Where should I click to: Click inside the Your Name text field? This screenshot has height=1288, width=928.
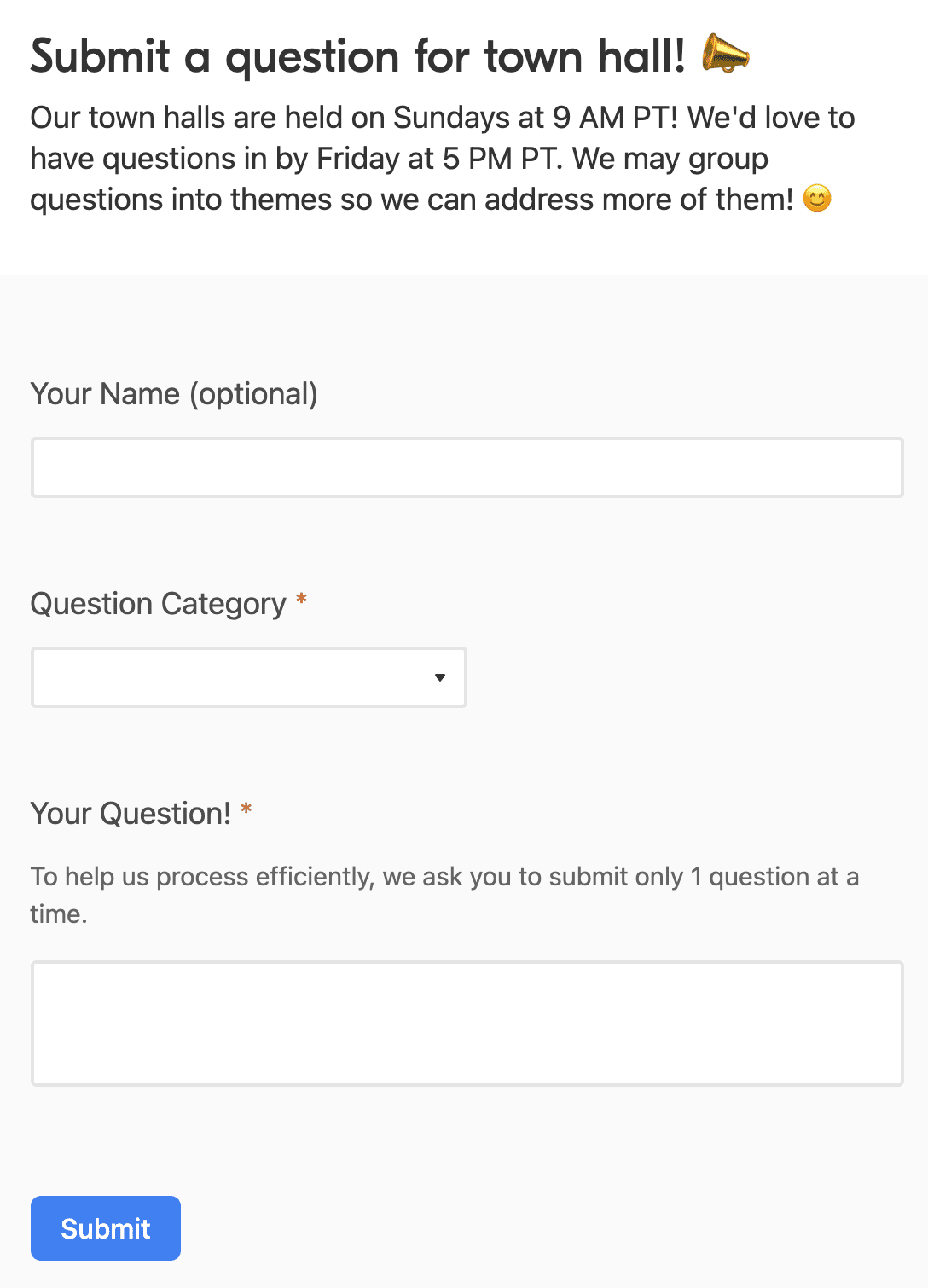[467, 467]
